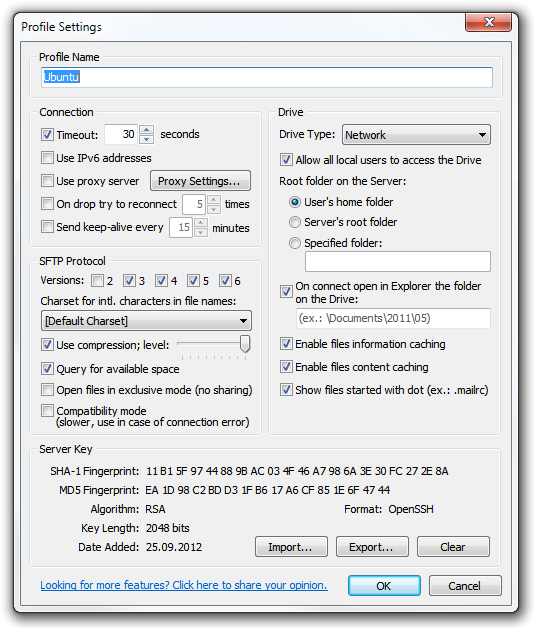Select Server's root folder option
The image size is (534, 628).
(x=295, y=222)
